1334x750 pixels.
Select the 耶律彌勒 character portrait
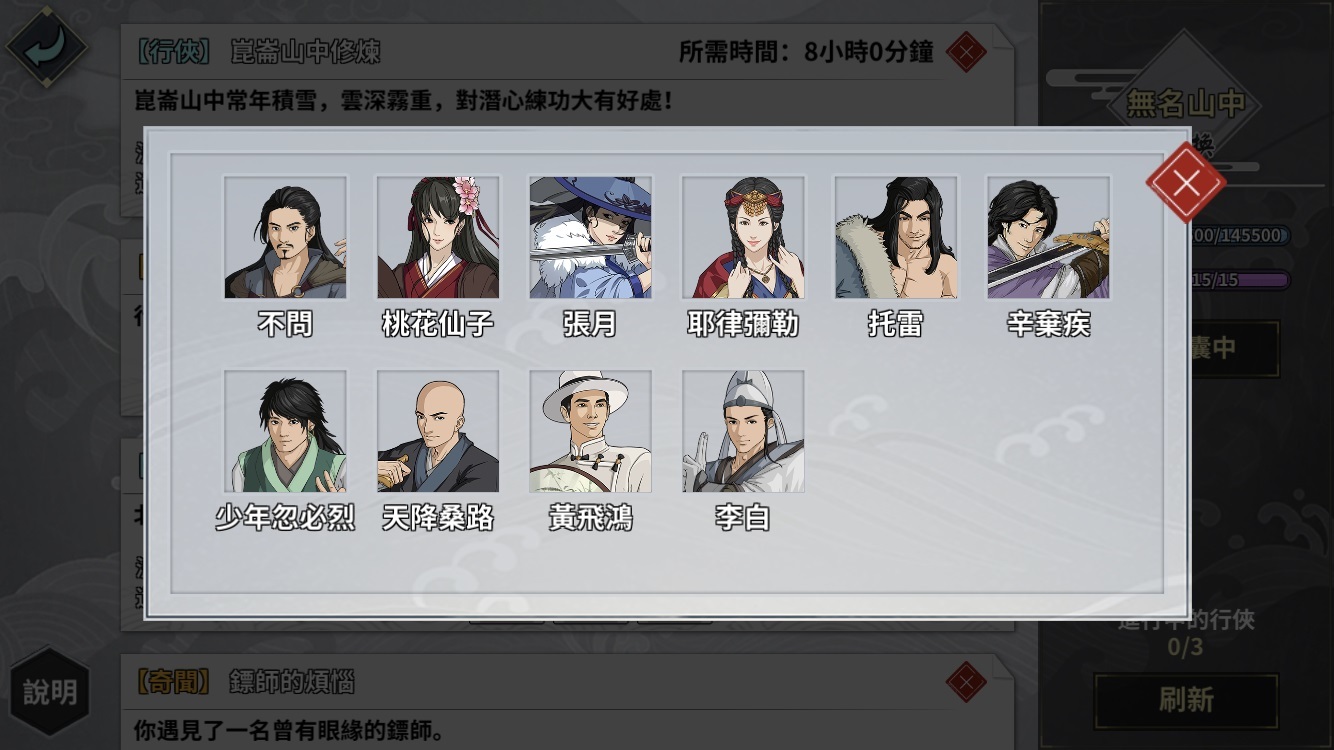point(743,238)
